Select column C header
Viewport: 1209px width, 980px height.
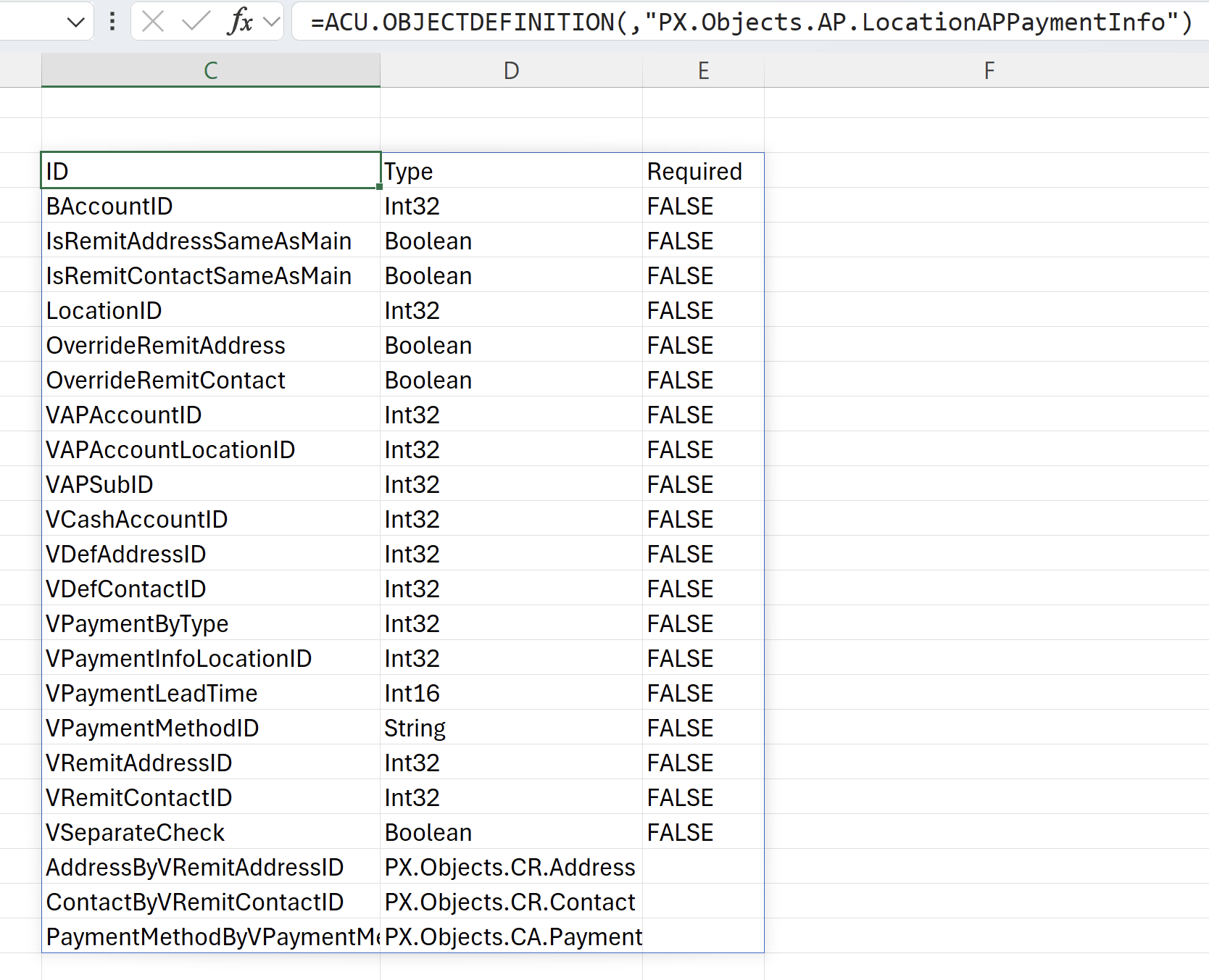pyautogui.click(x=210, y=70)
